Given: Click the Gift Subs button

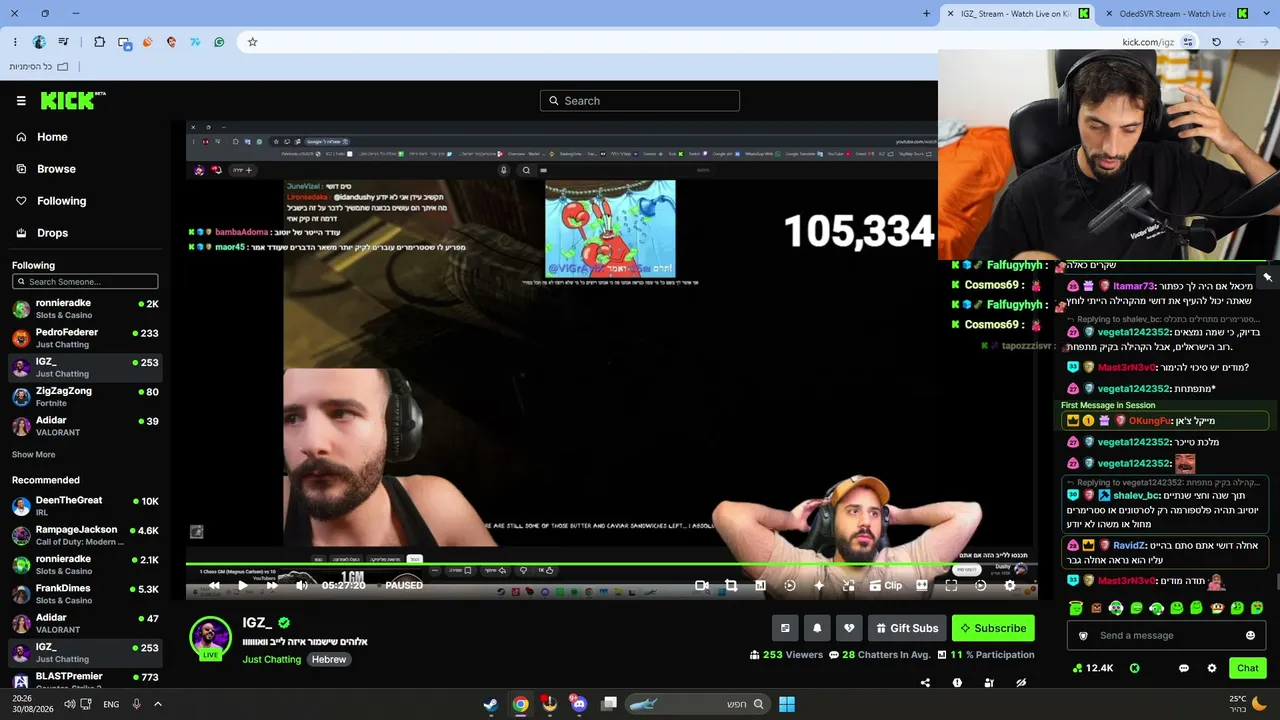Looking at the screenshot, I should pos(907,628).
